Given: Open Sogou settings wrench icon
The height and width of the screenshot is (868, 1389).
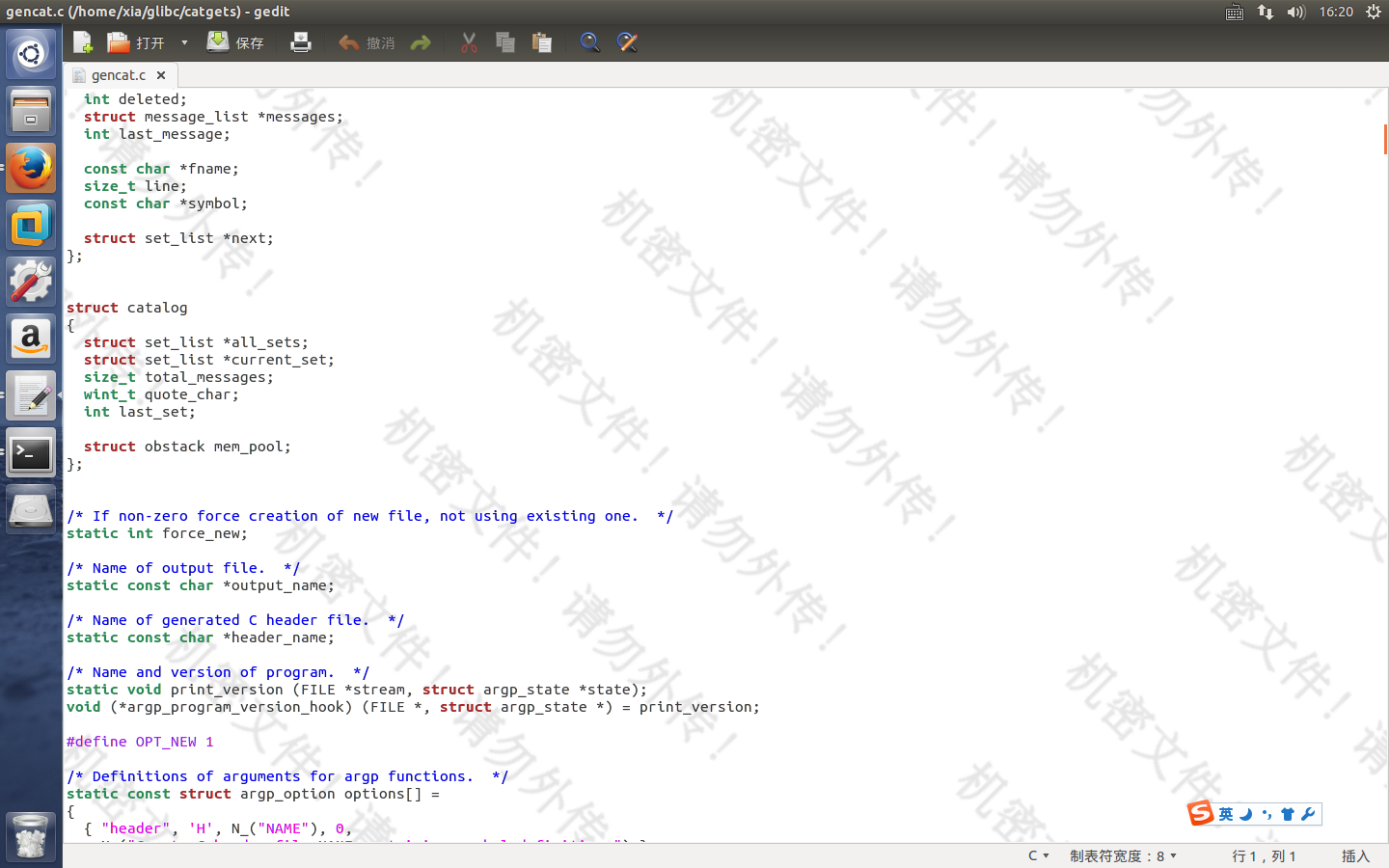Looking at the screenshot, I should [x=1308, y=814].
